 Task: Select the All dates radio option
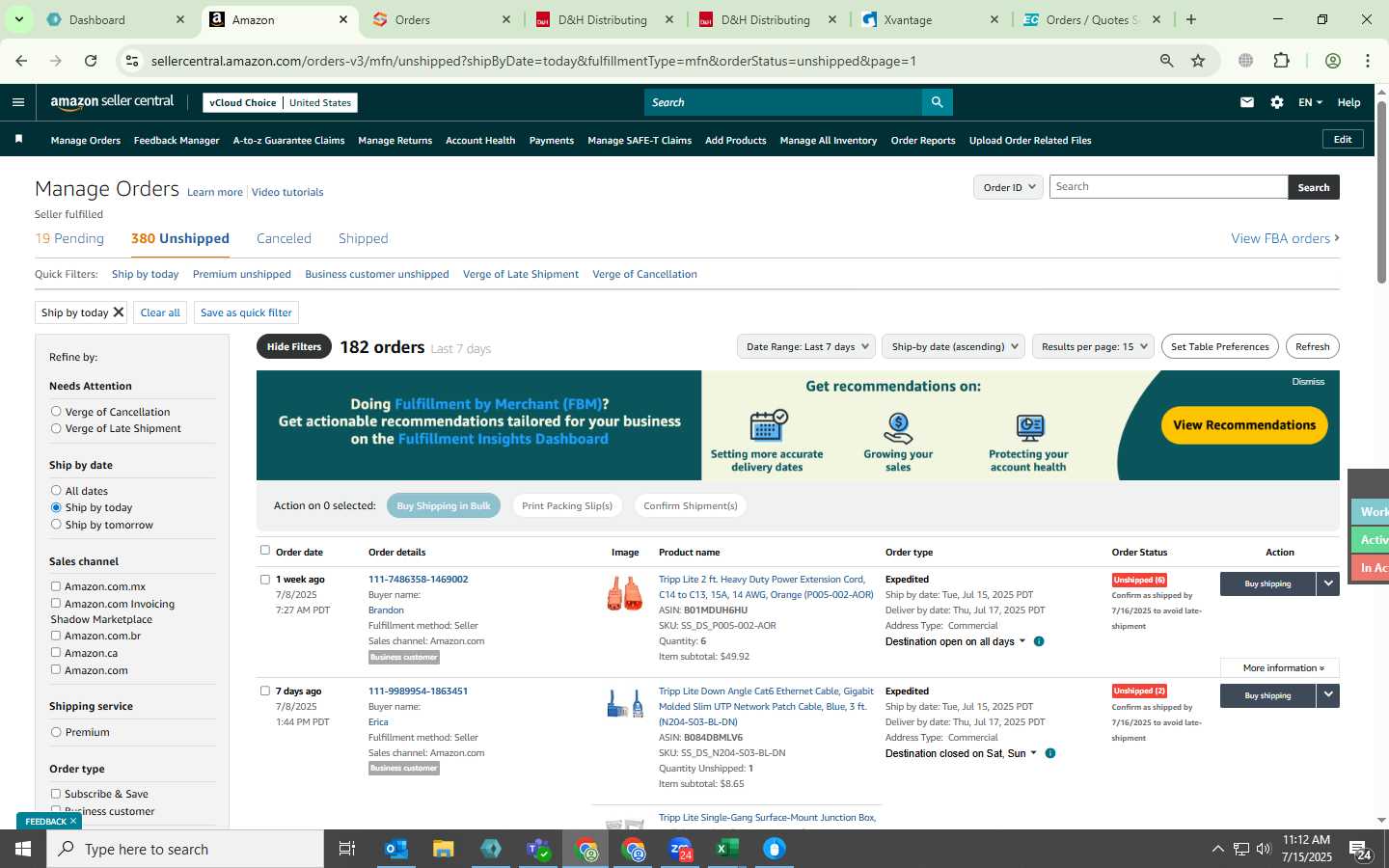(56, 491)
